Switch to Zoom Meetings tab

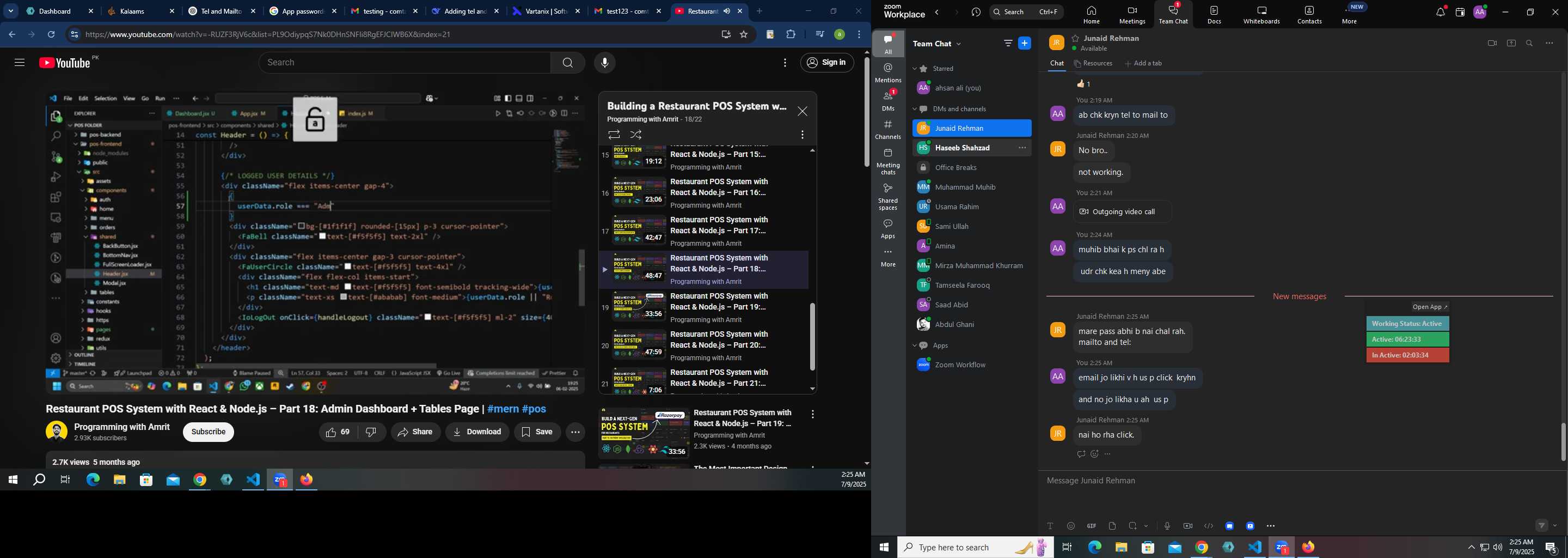pyautogui.click(x=1131, y=15)
